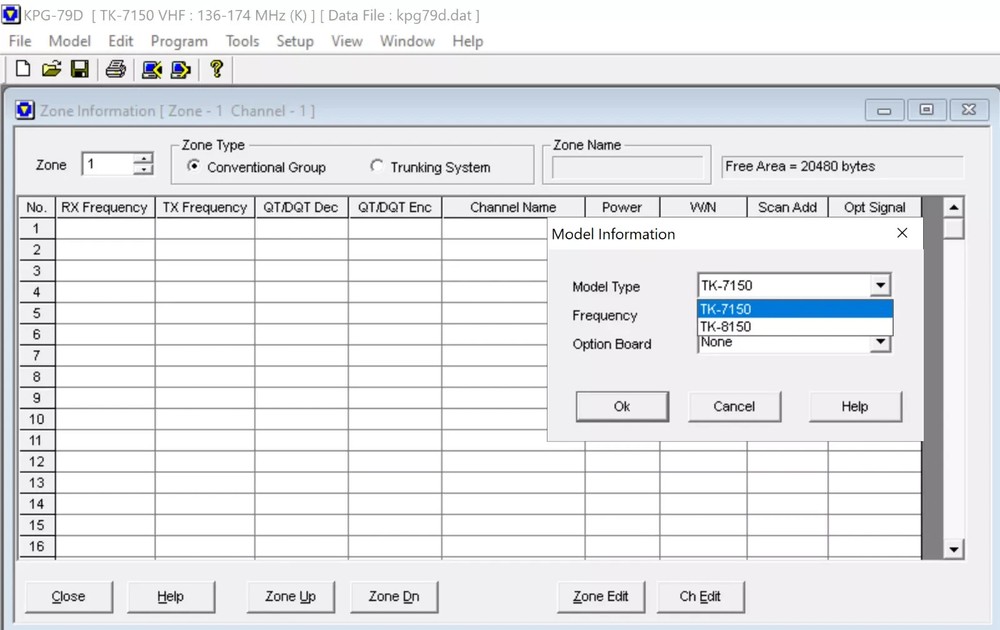This screenshot has width=1000, height=630.
Task: Increase the Zone number with up arrow
Action: tap(144, 159)
